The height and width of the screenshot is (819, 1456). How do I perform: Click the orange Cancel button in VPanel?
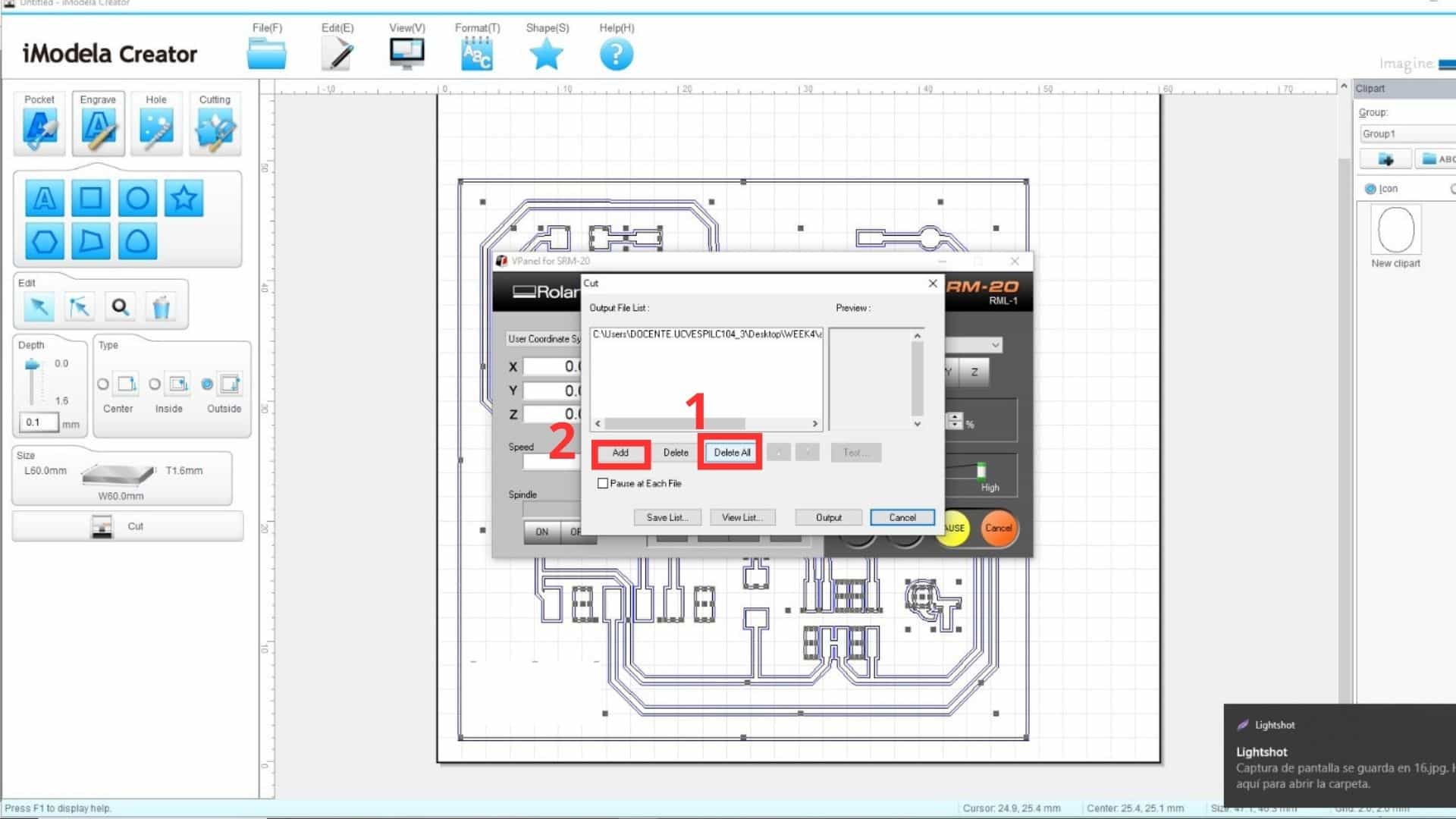coord(999,528)
